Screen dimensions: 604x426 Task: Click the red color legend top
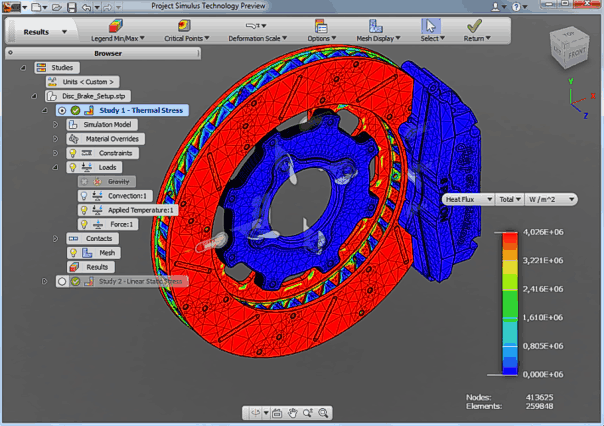point(509,238)
